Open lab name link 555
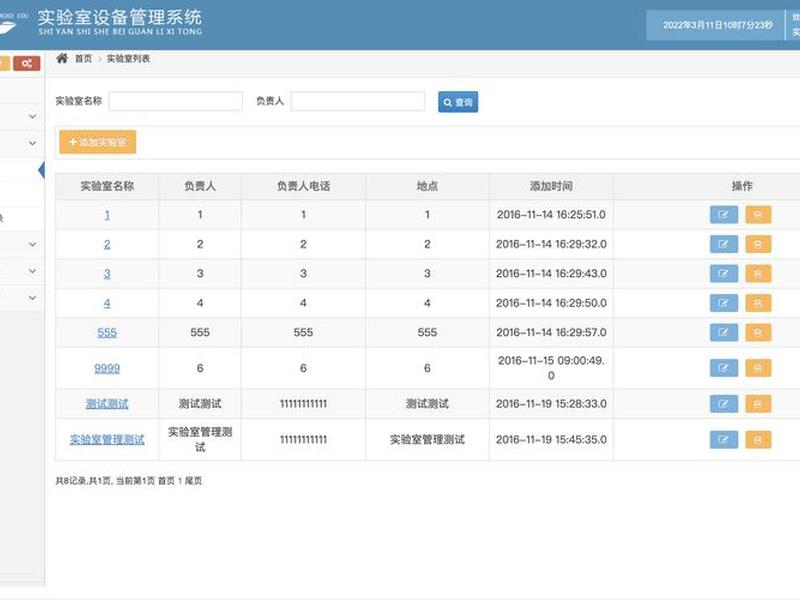This screenshot has height=600, width=800. click(107, 333)
